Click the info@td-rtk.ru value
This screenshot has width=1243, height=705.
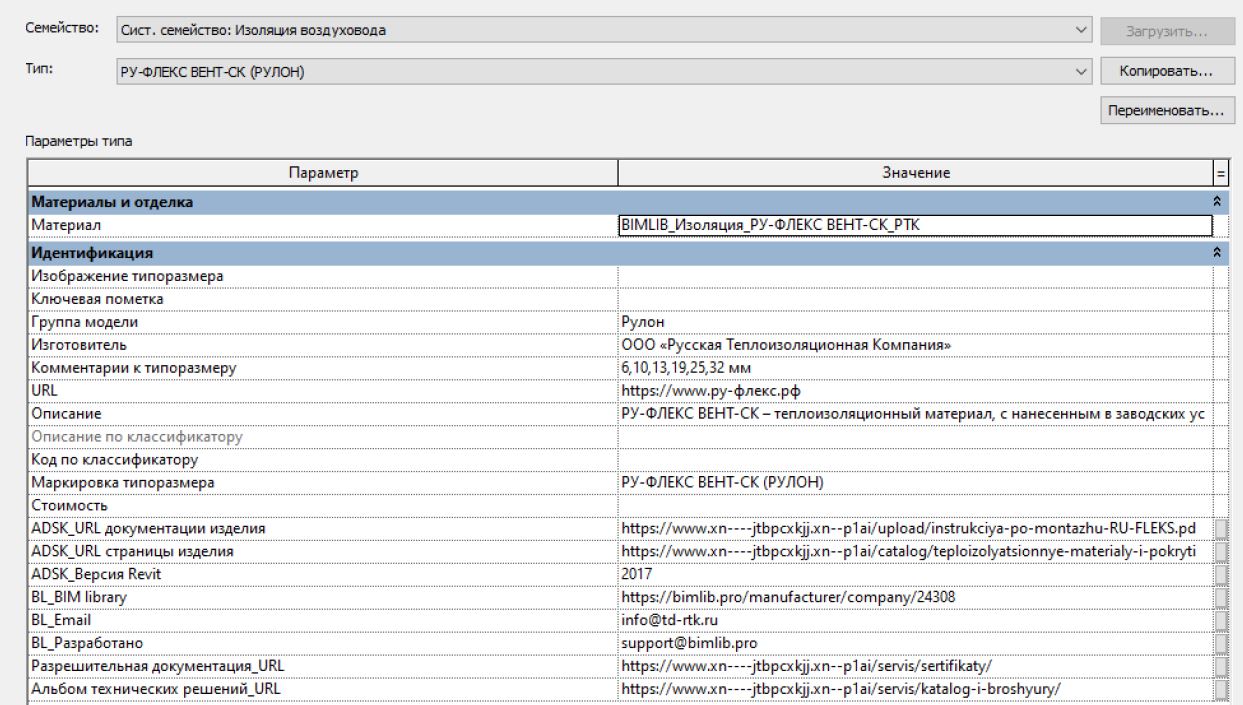point(669,622)
